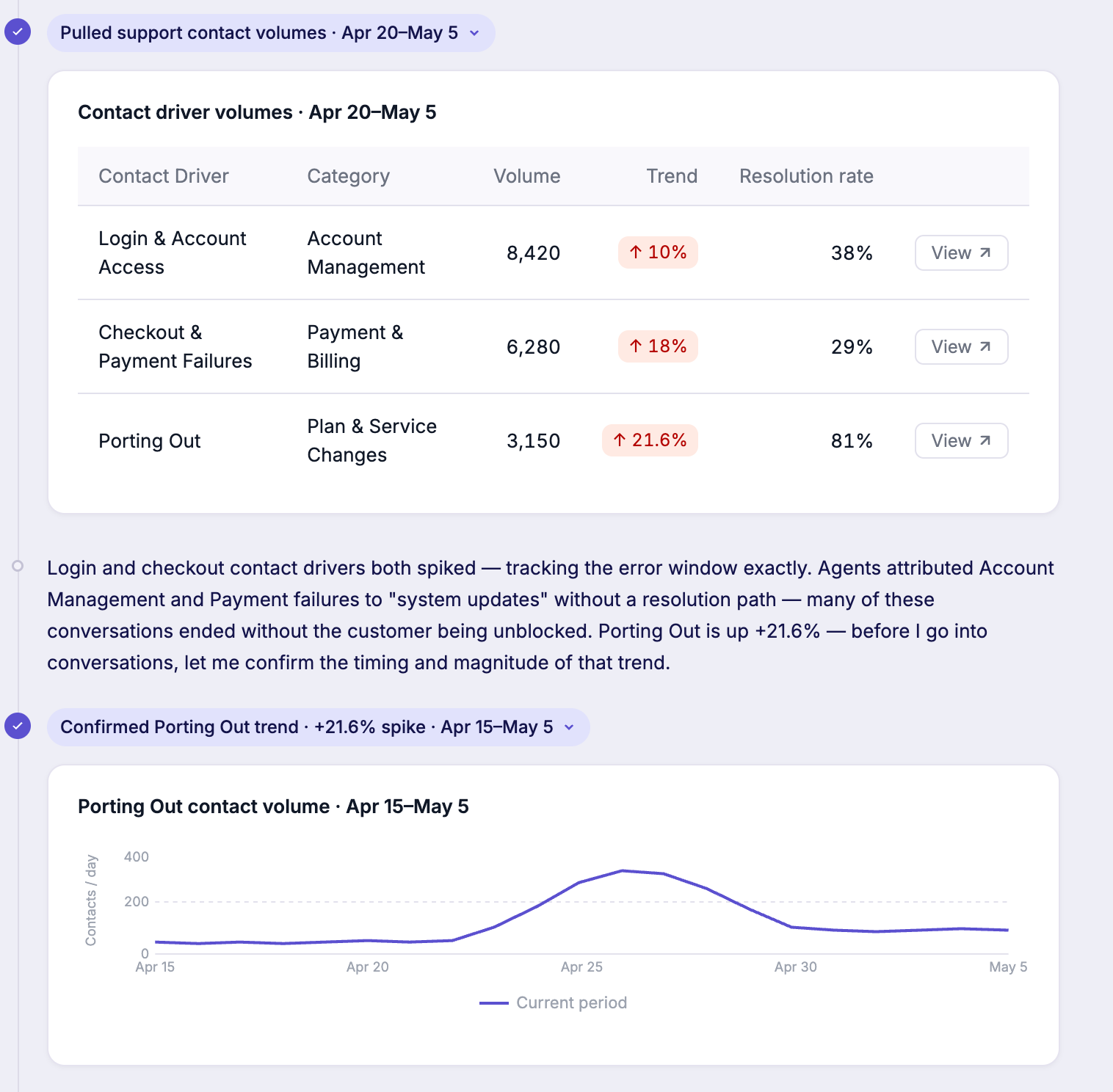The width and height of the screenshot is (1113, 1092).
Task: Click the hollow circle step marker beside summary text
Action: pyautogui.click(x=18, y=566)
